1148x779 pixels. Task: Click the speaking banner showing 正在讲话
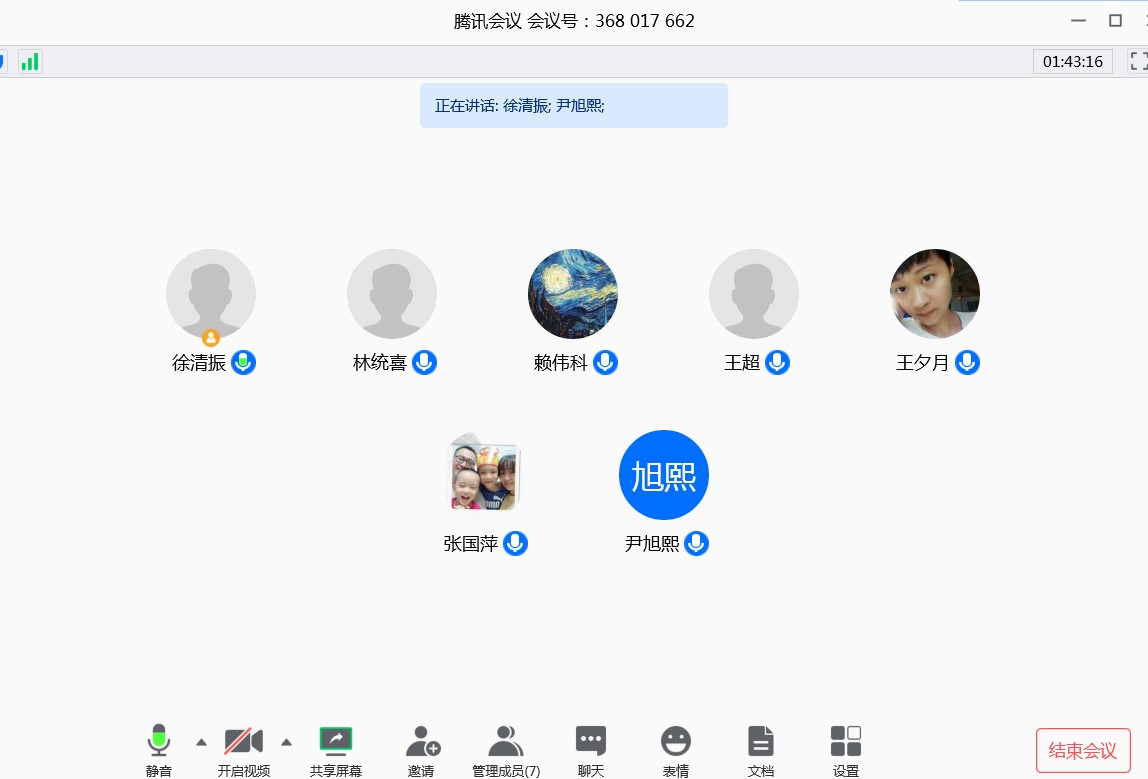(573, 105)
